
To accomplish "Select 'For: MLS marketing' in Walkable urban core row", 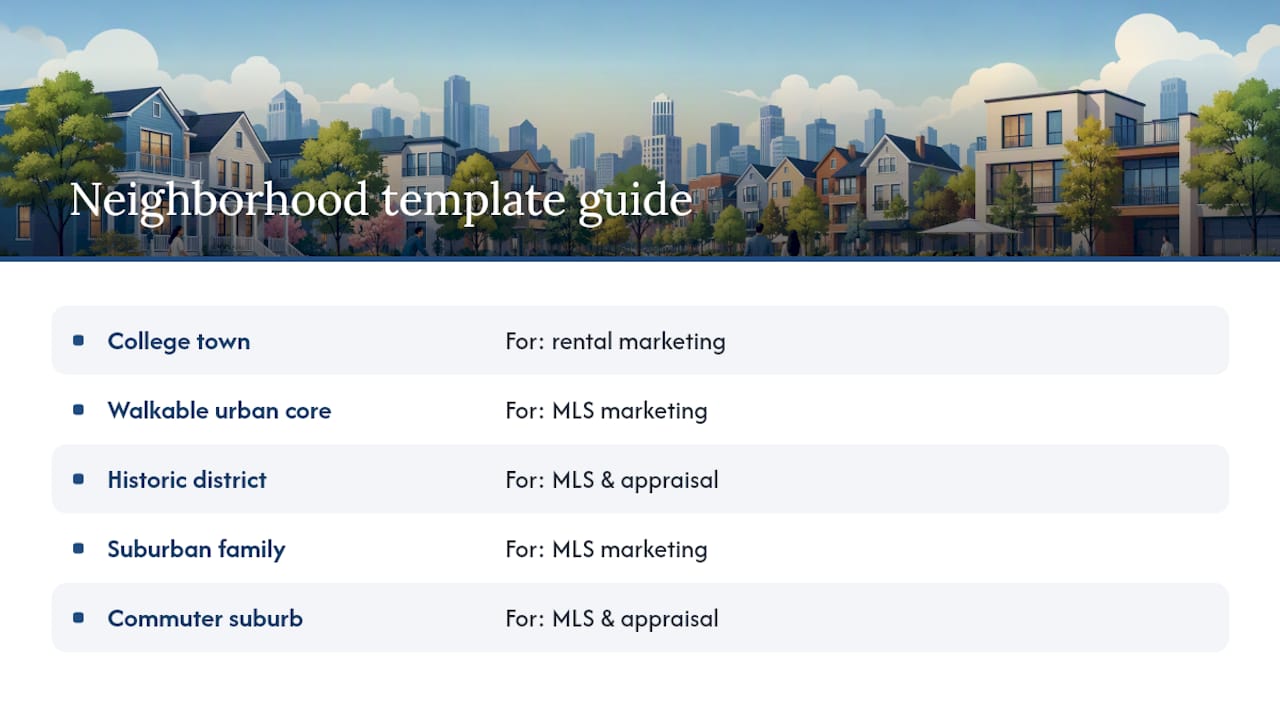I will click(x=606, y=410).
